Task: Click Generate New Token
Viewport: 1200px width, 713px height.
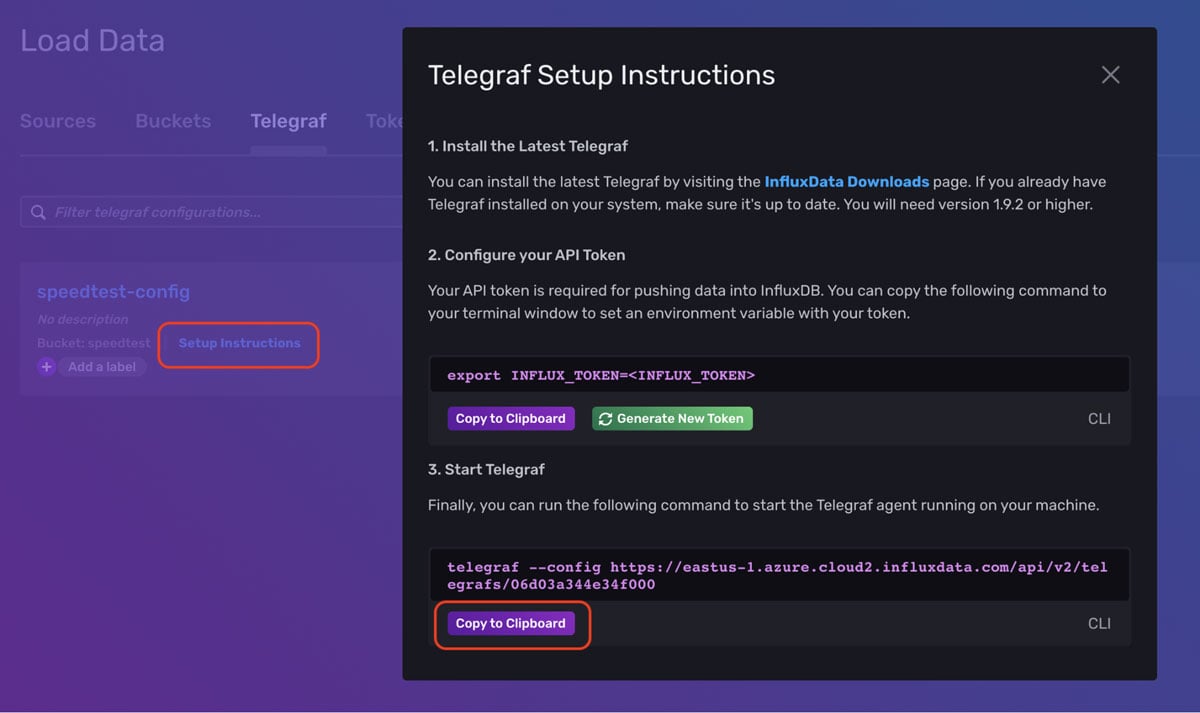Action: point(672,418)
